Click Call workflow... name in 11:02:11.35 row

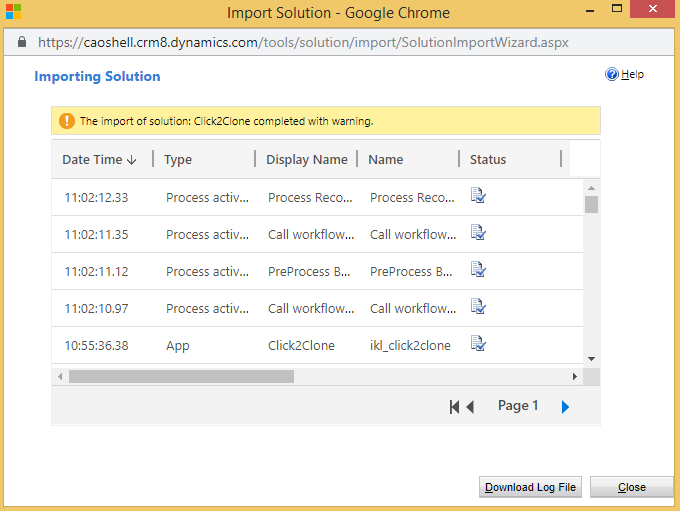(x=413, y=234)
